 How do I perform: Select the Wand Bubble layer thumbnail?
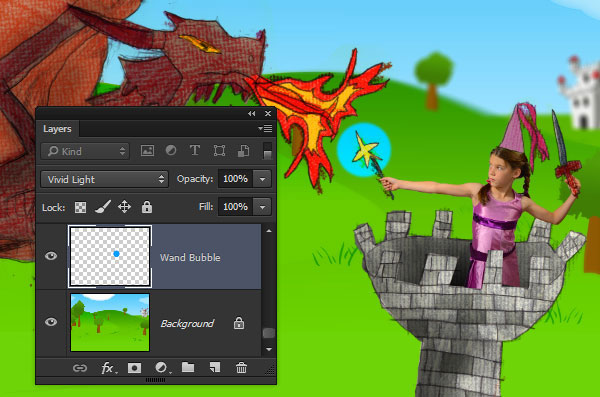click(x=110, y=256)
